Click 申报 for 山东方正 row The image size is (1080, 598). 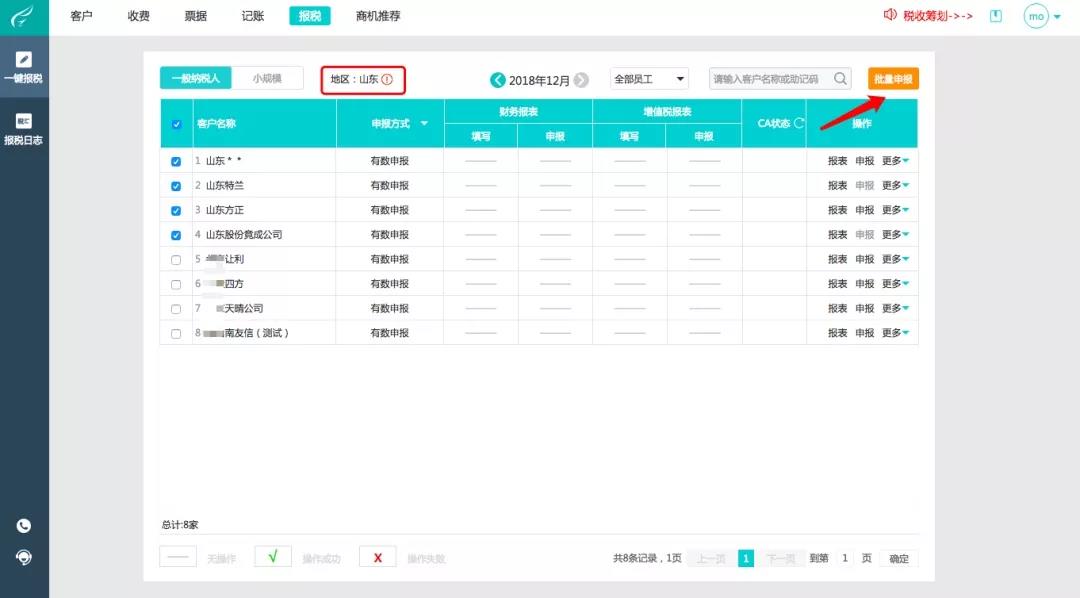point(864,209)
